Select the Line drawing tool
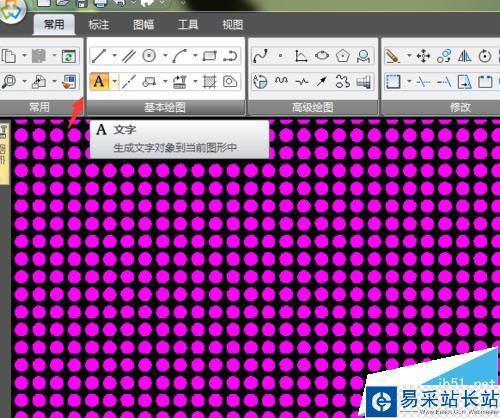The height and width of the screenshot is (418, 500). click(x=99, y=56)
